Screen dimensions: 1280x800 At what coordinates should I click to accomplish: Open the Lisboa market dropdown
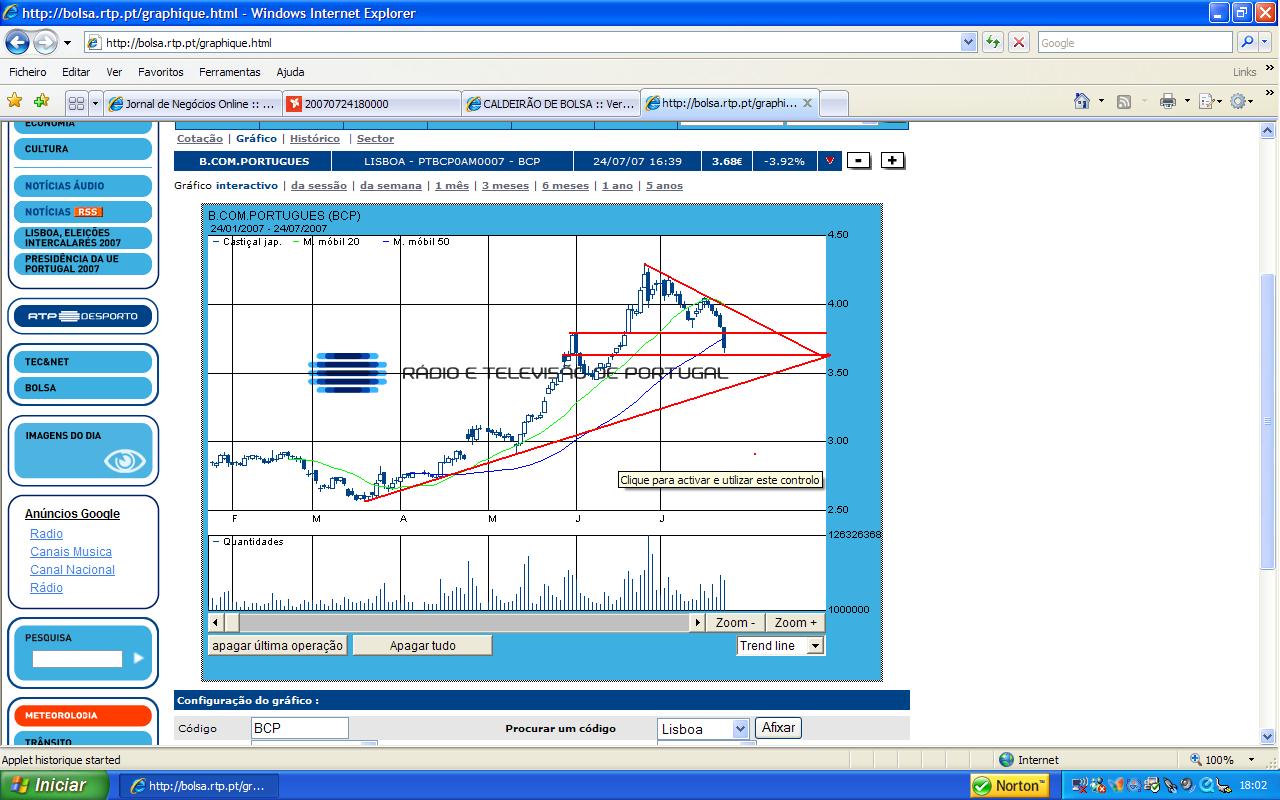[x=740, y=729]
